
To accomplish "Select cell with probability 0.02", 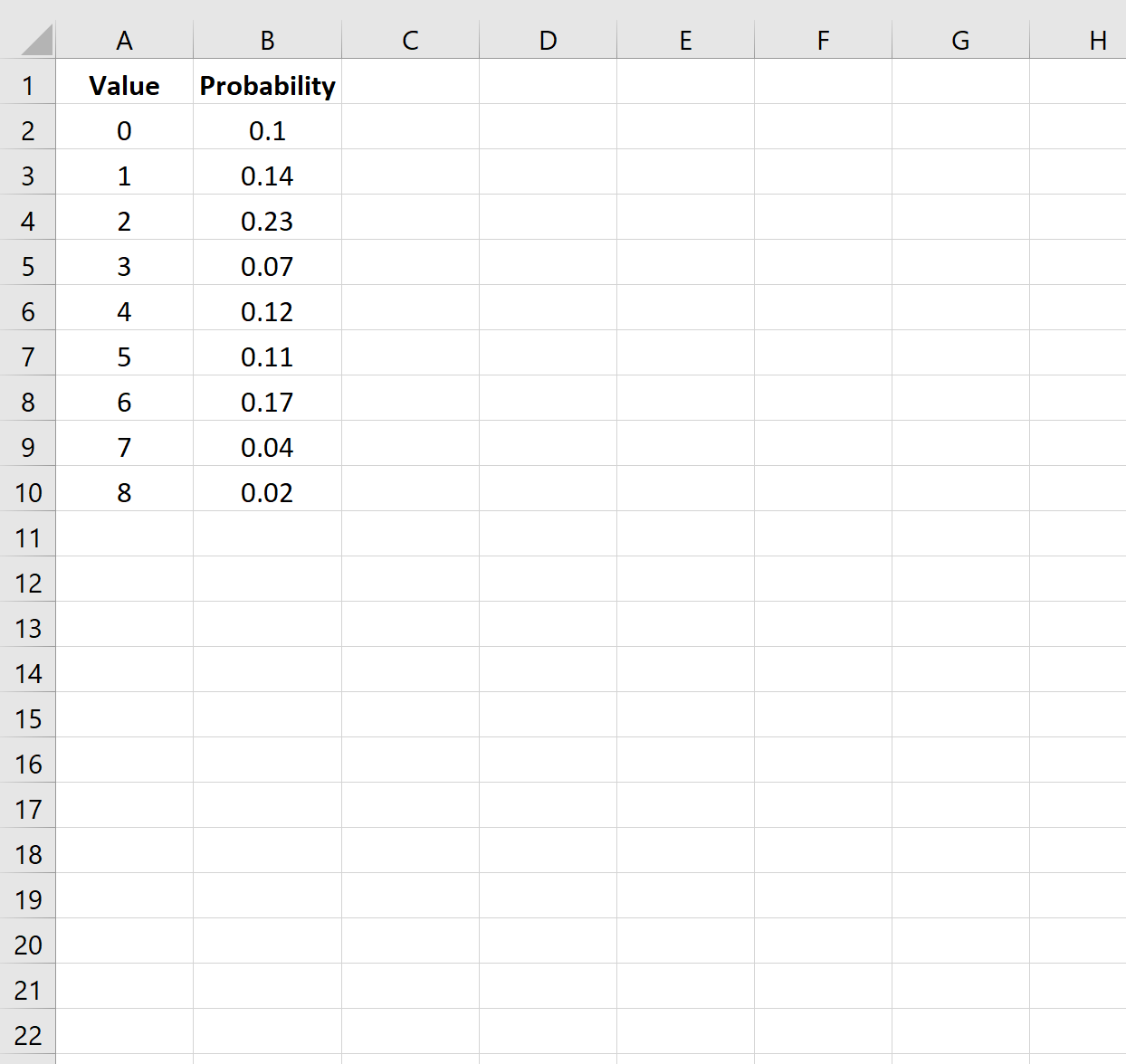I will [x=268, y=493].
